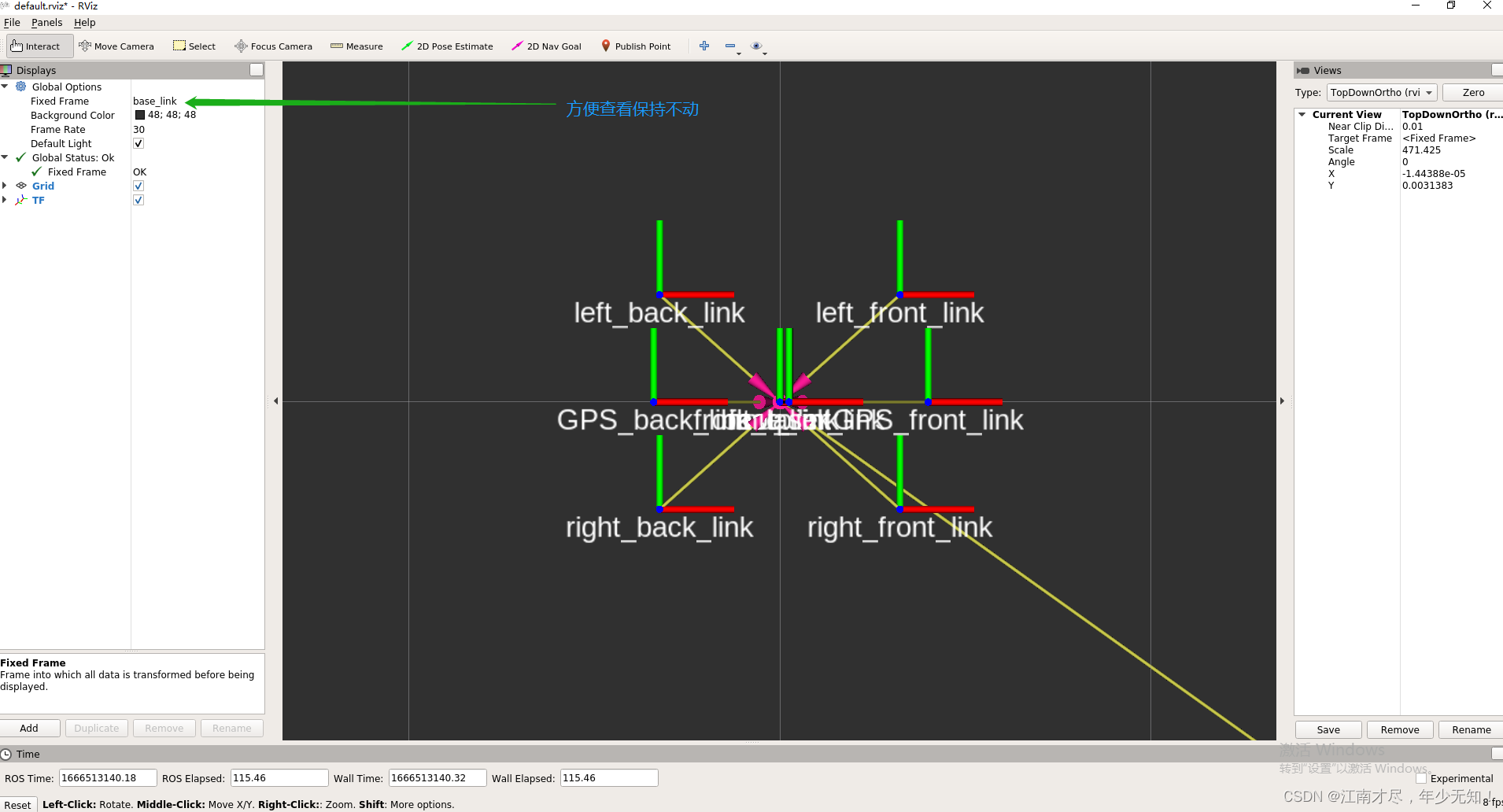Viewport: 1503px width, 812px height.
Task: Select the Scale value 471.425
Action: (x=1421, y=149)
